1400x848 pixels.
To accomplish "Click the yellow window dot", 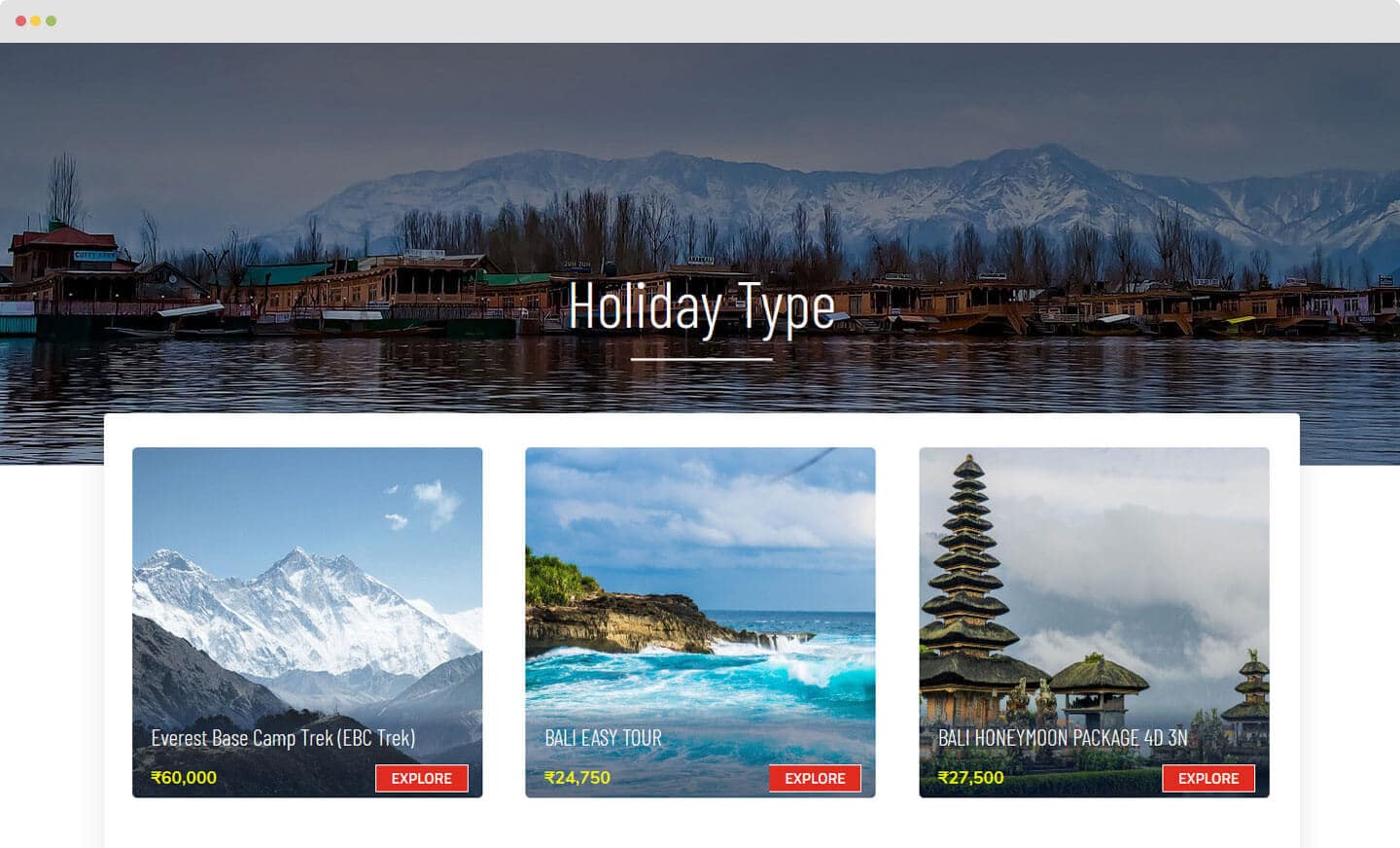I will click(36, 20).
